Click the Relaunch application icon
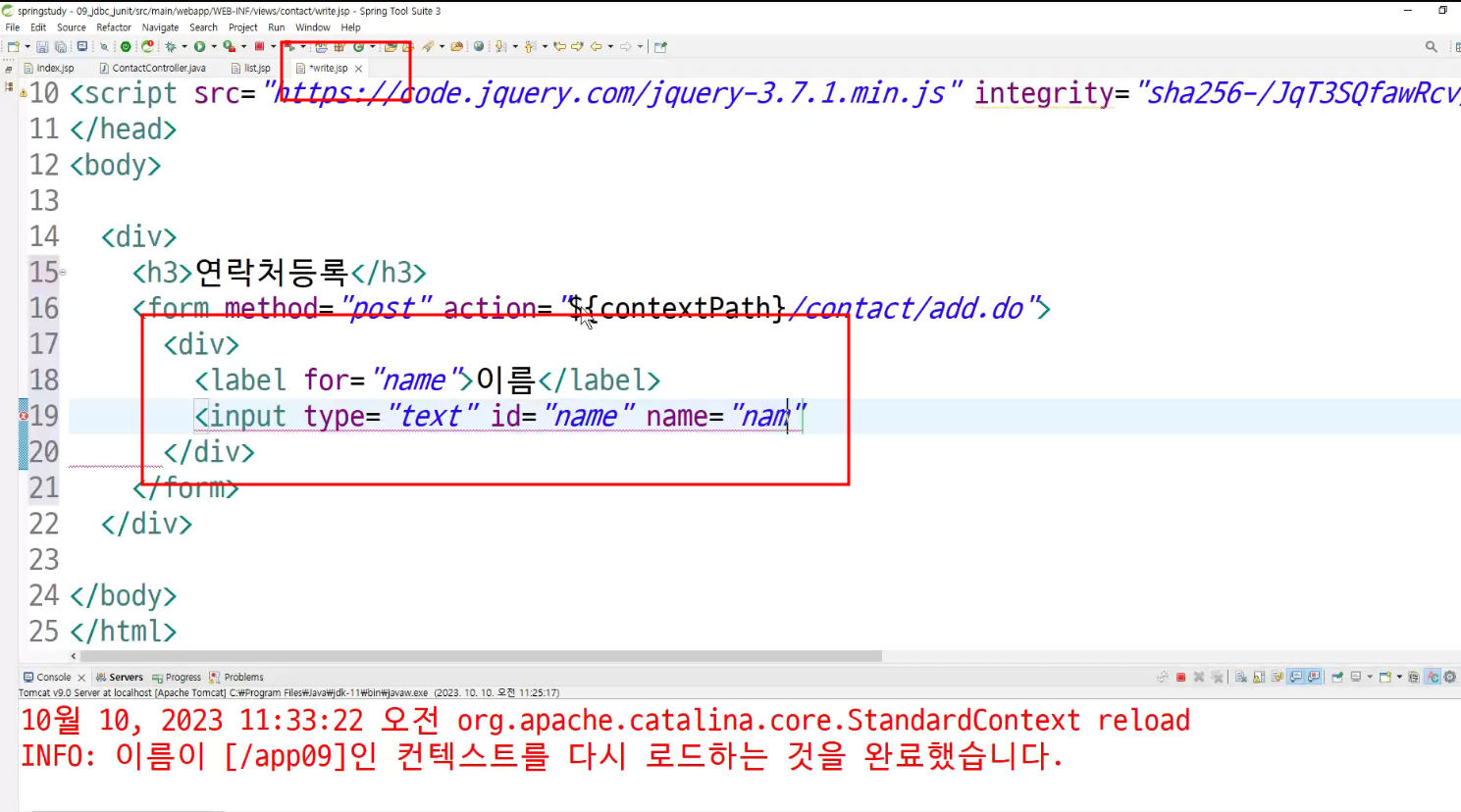 [x=147, y=46]
